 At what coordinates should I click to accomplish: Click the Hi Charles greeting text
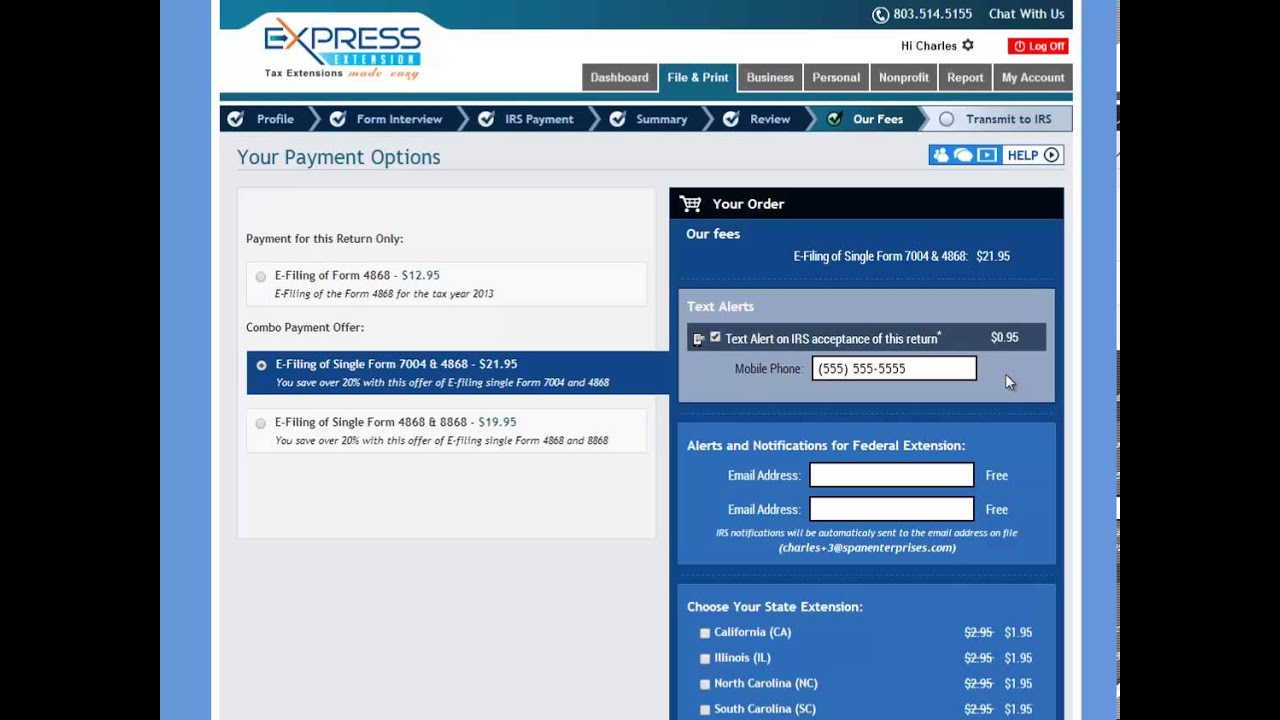point(929,46)
